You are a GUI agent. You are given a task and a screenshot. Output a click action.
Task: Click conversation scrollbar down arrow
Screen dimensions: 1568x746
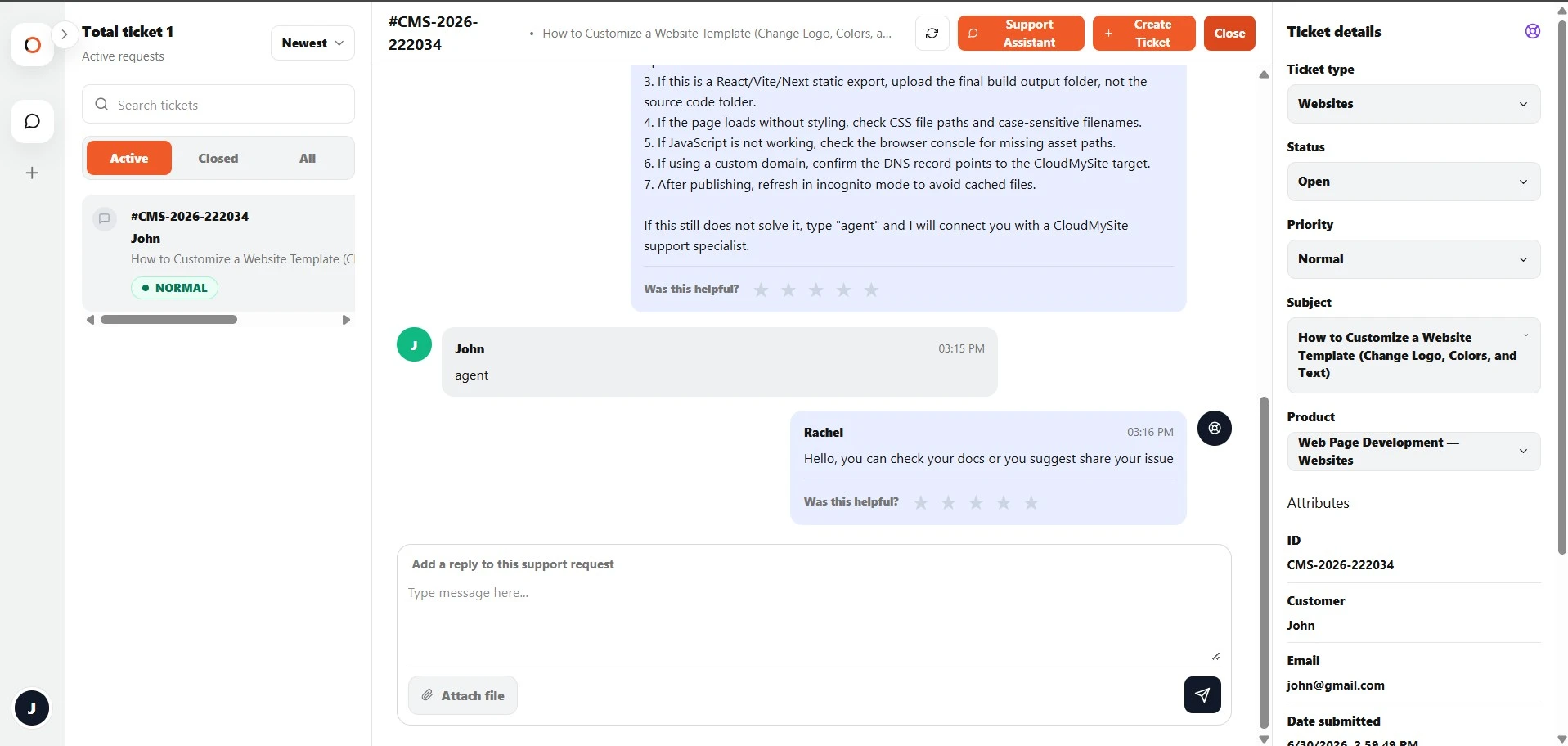(1264, 739)
